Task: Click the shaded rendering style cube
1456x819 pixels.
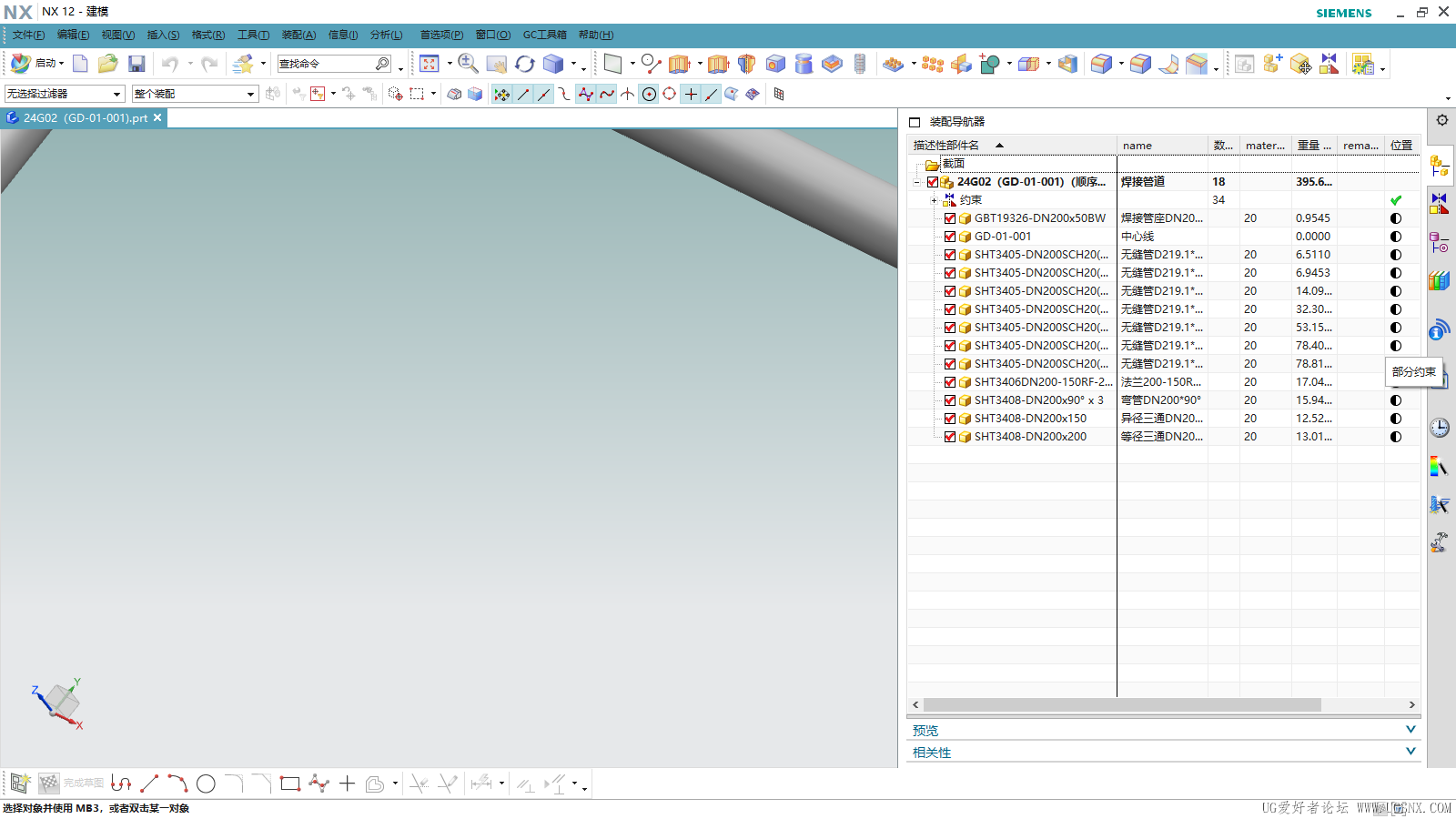Action: click(x=553, y=64)
